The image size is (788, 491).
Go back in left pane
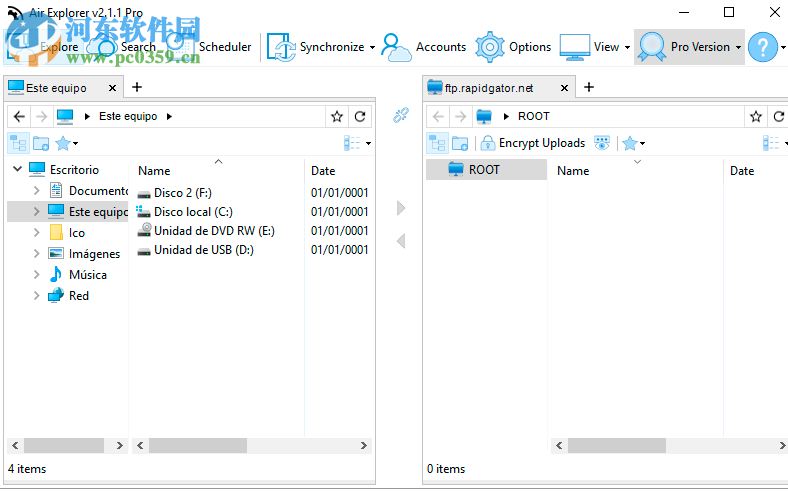[x=19, y=117]
